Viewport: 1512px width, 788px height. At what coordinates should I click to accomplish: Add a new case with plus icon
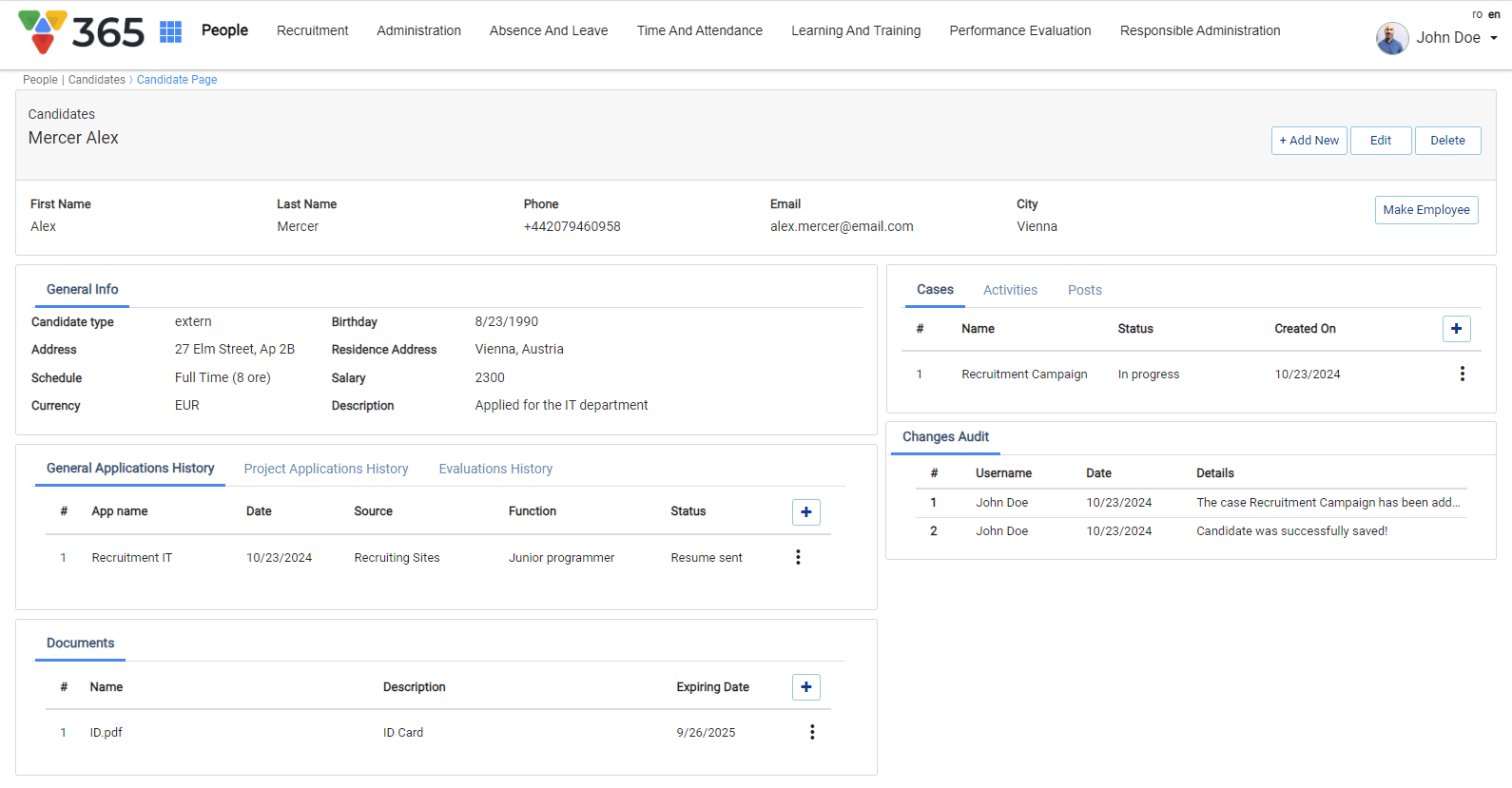pos(1456,329)
